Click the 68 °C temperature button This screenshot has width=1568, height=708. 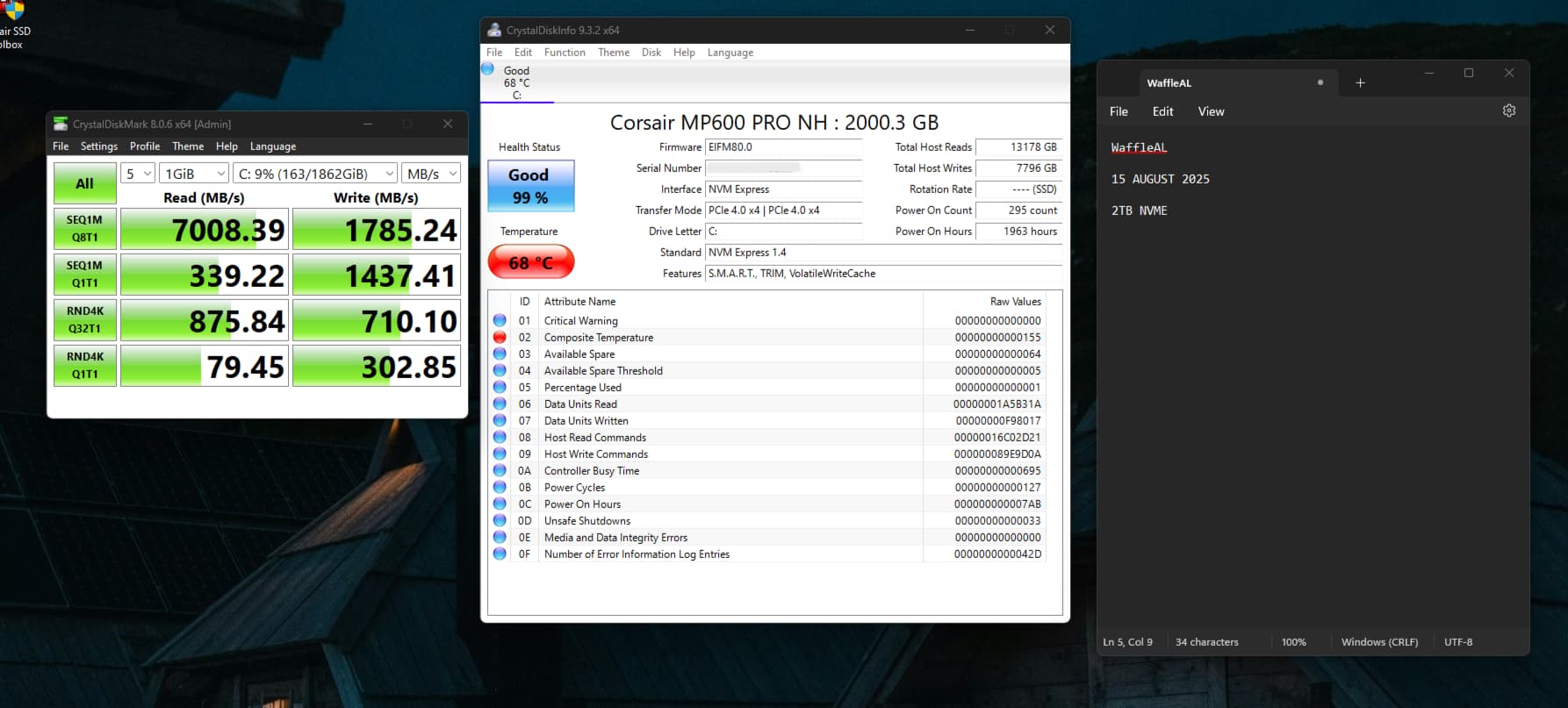[x=531, y=262]
